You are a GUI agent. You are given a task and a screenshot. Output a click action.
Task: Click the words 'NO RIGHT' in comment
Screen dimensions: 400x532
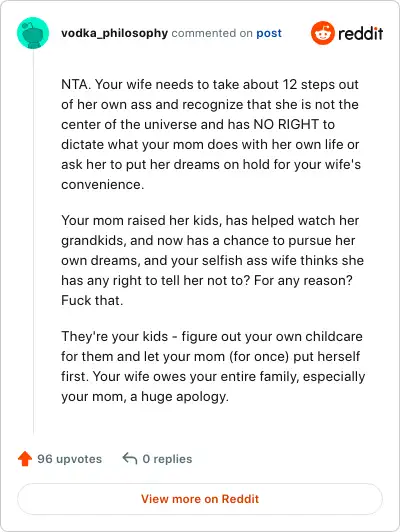pyautogui.click(x=286, y=125)
